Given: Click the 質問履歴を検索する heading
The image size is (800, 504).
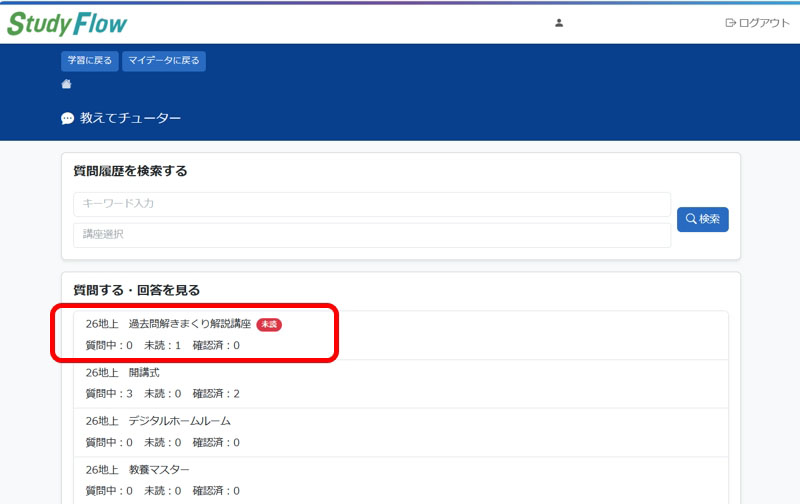Looking at the screenshot, I should pyautogui.click(x=130, y=171).
